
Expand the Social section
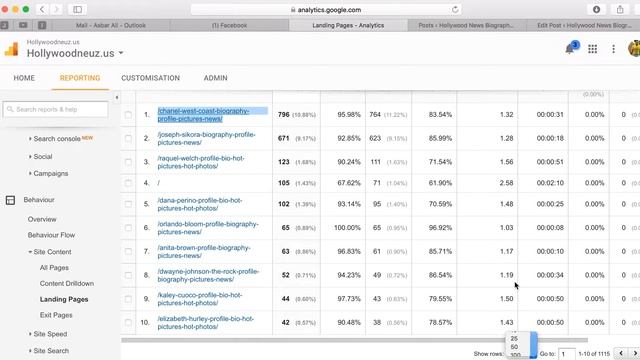coord(40,156)
